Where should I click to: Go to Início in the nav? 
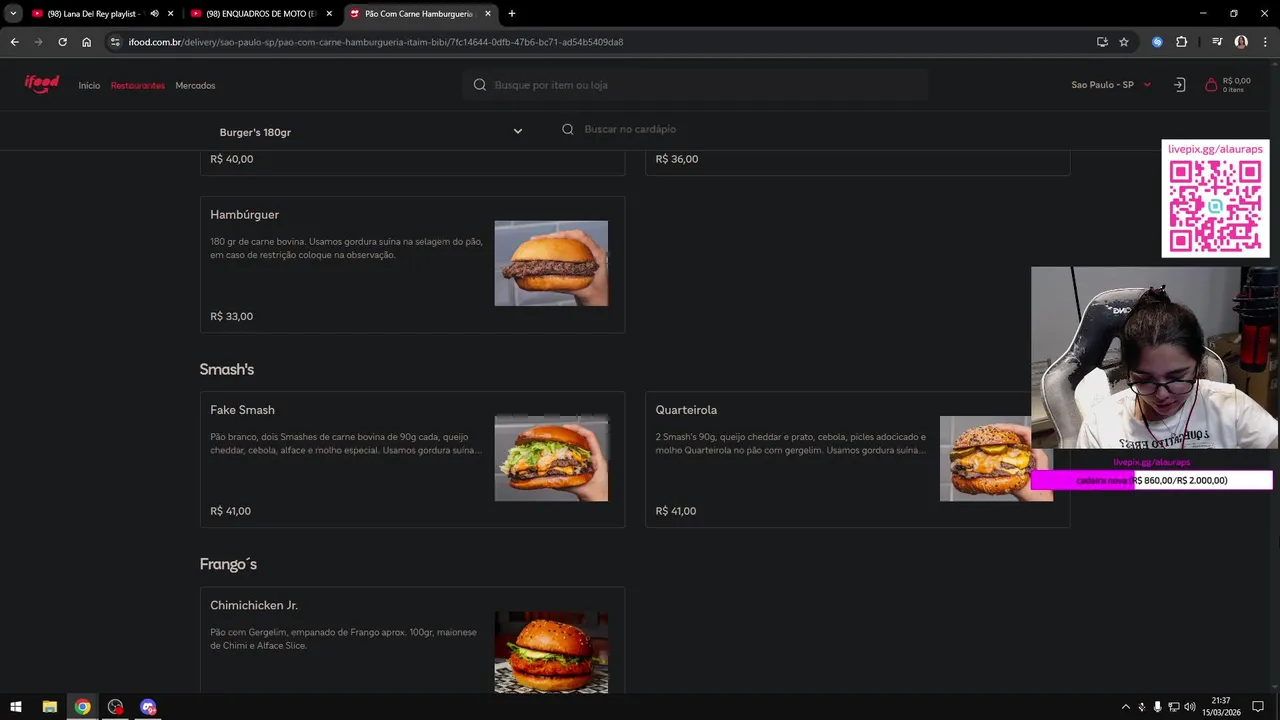coord(89,85)
